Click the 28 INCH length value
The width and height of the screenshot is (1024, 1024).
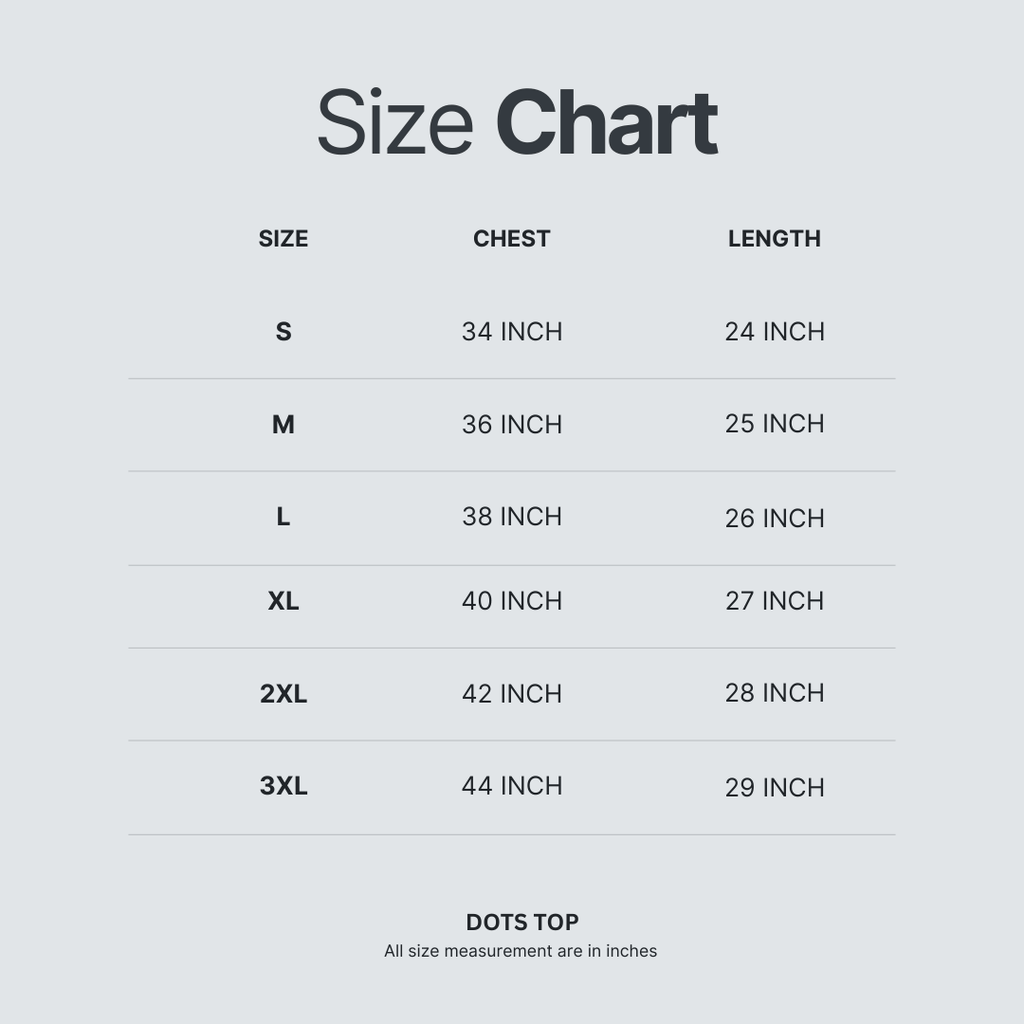[x=774, y=693]
